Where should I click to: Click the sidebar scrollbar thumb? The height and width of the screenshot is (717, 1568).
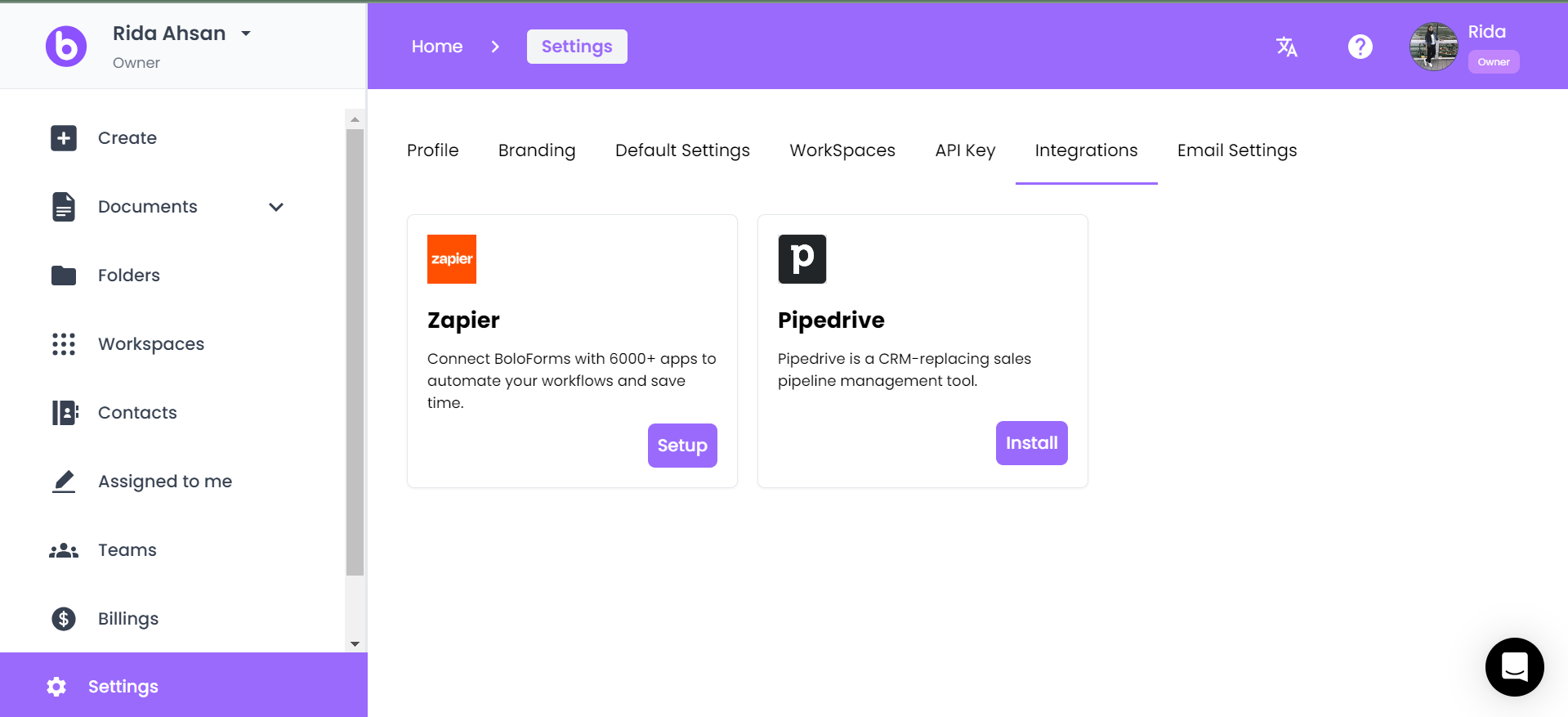355,352
